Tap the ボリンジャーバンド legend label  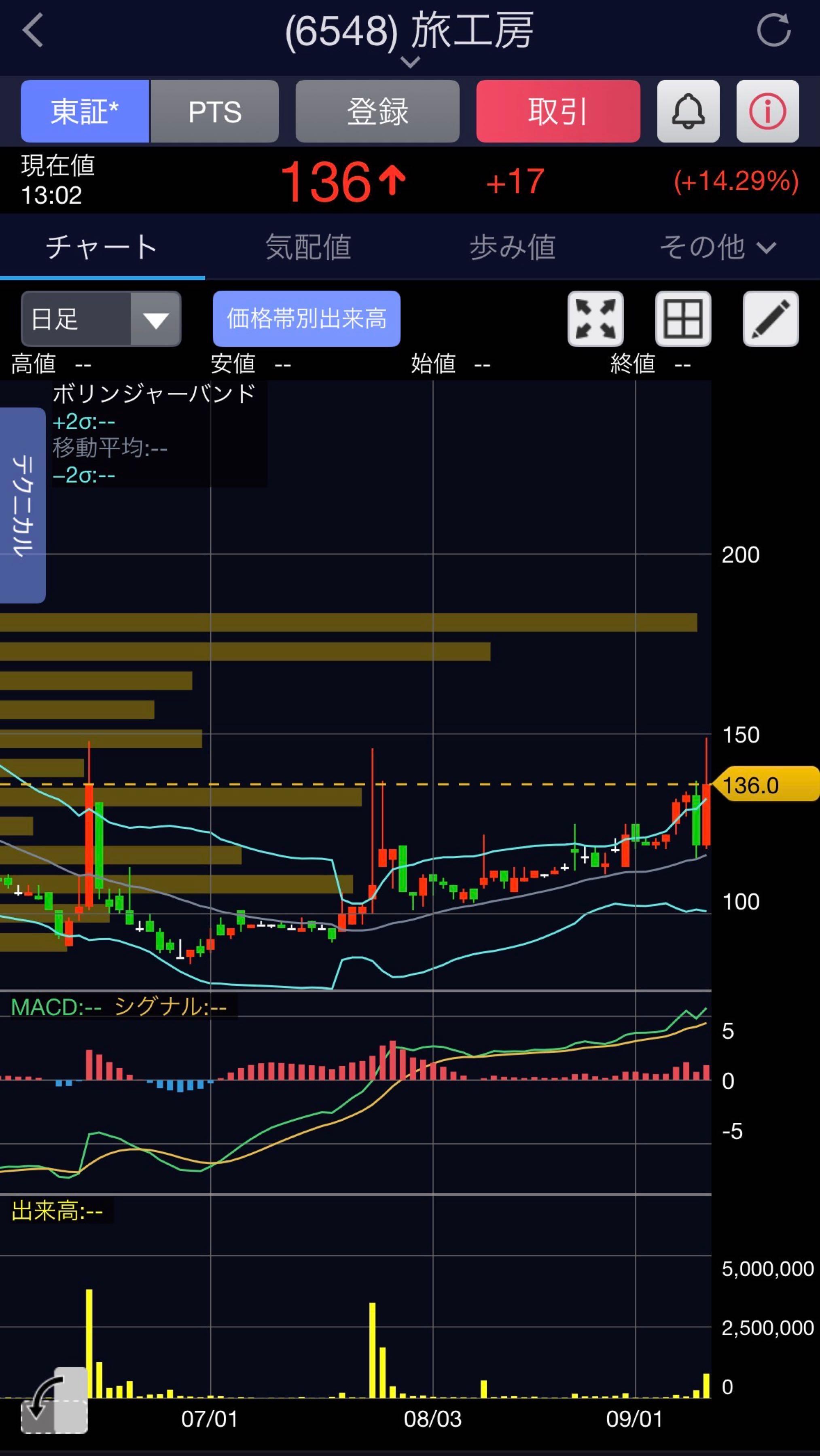[x=155, y=394]
